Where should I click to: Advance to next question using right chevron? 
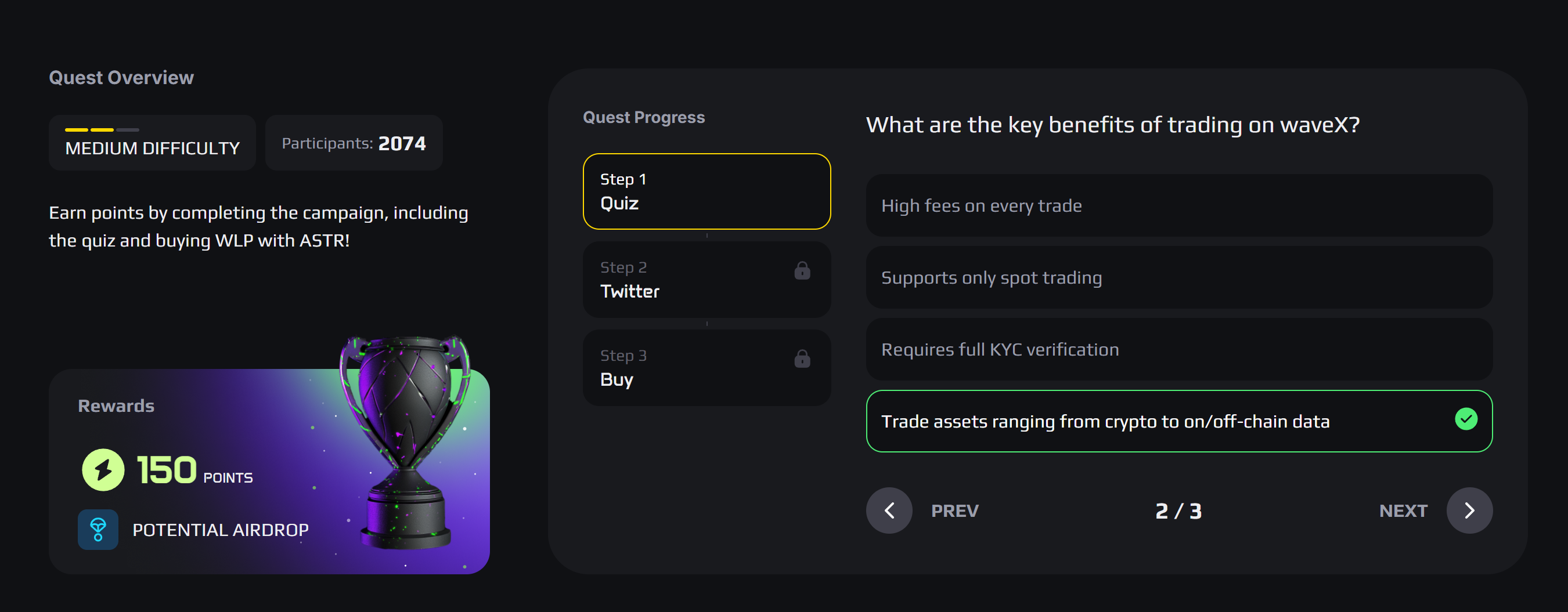pos(1469,510)
